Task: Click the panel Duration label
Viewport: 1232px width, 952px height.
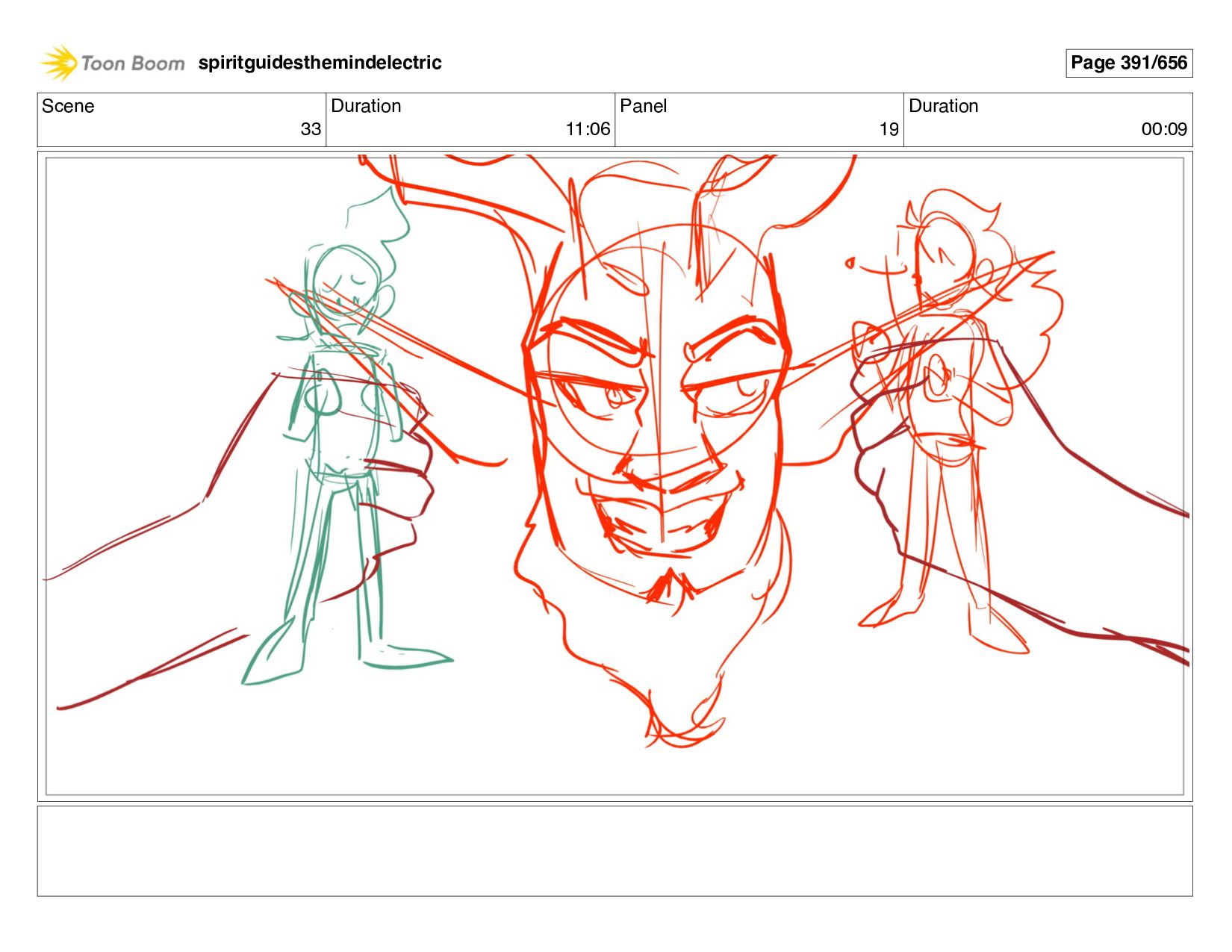Action: 943,106
